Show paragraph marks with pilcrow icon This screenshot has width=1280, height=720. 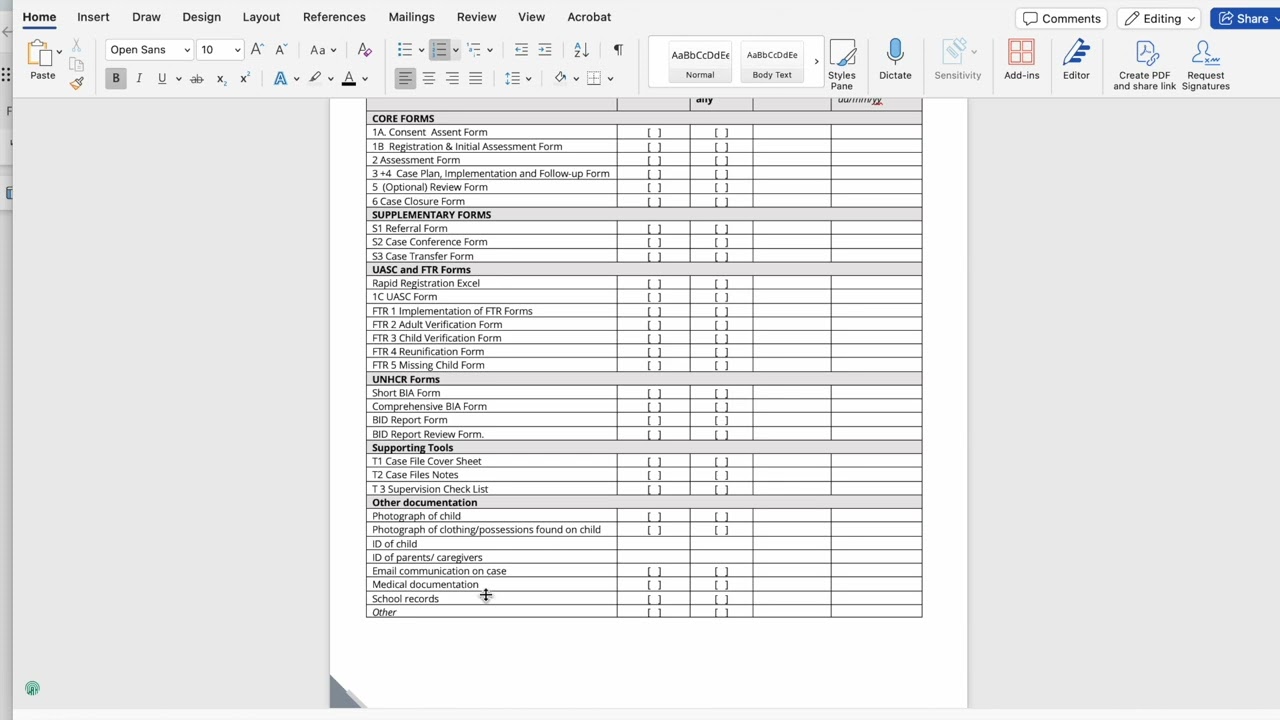click(x=618, y=49)
